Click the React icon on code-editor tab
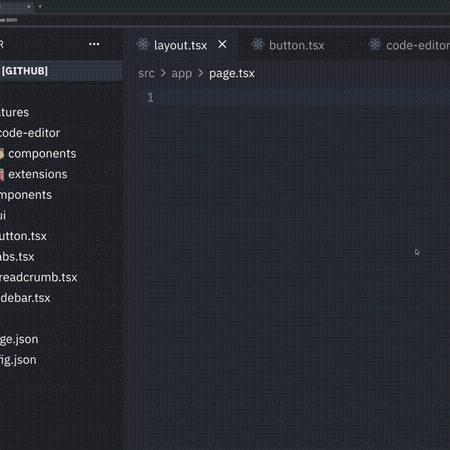Screen dimensions: 450x450 pos(375,44)
